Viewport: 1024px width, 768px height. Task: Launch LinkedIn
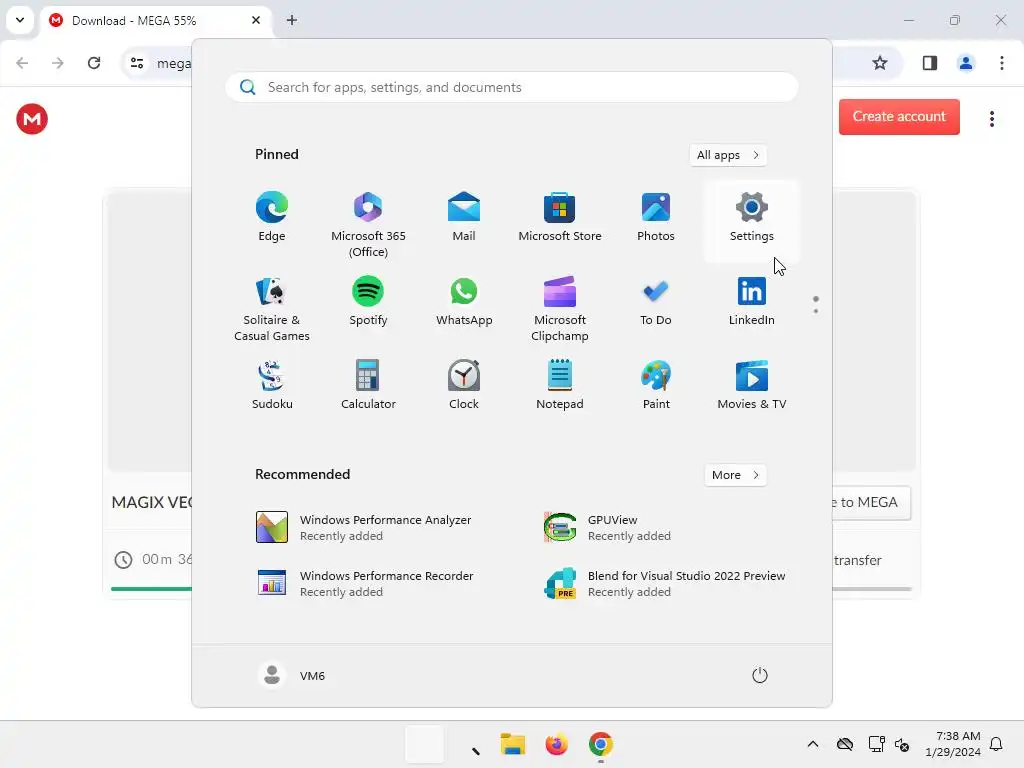click(752, 302)
